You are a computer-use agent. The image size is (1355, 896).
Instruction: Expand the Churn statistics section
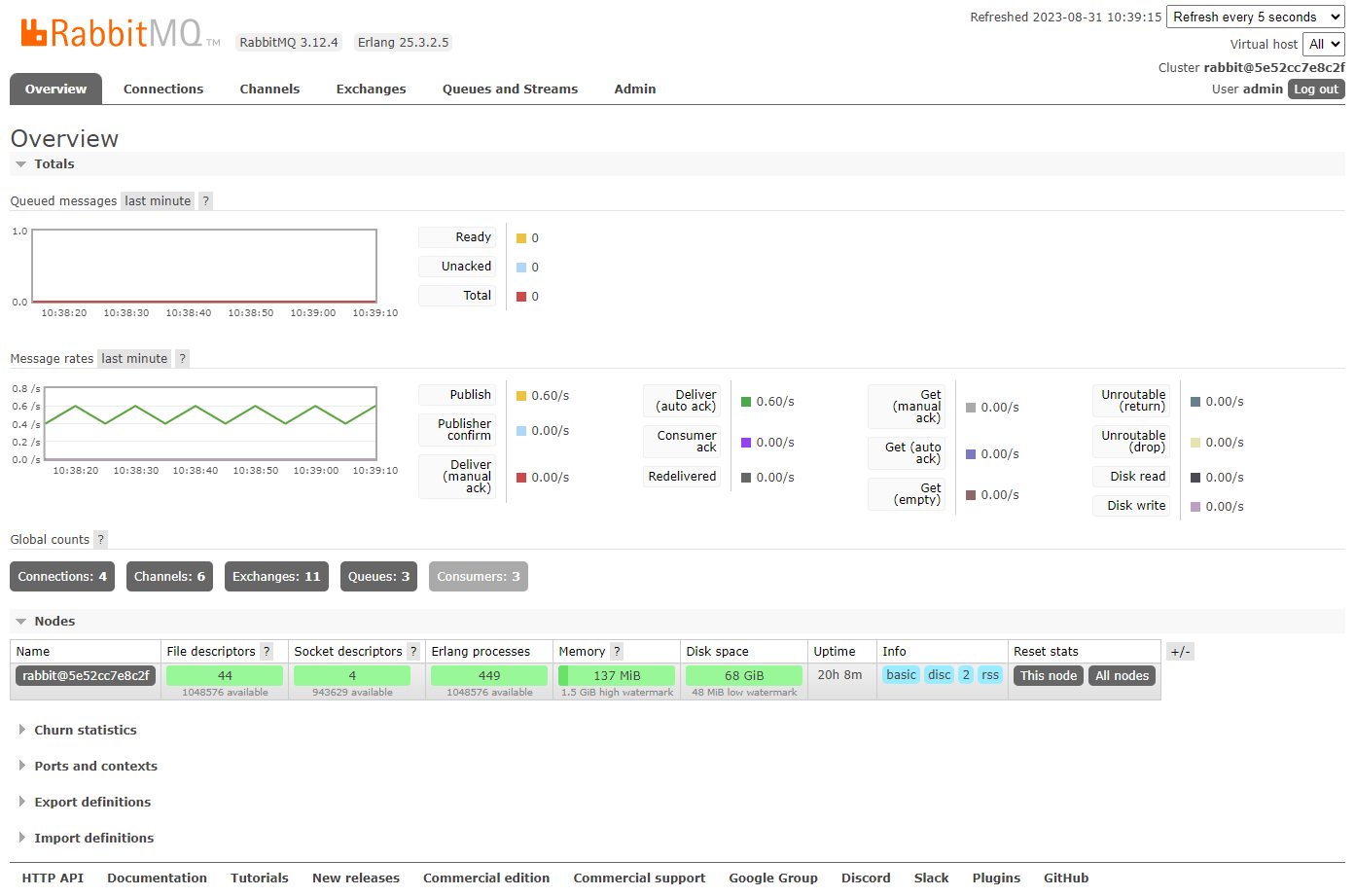coord(86,730)
